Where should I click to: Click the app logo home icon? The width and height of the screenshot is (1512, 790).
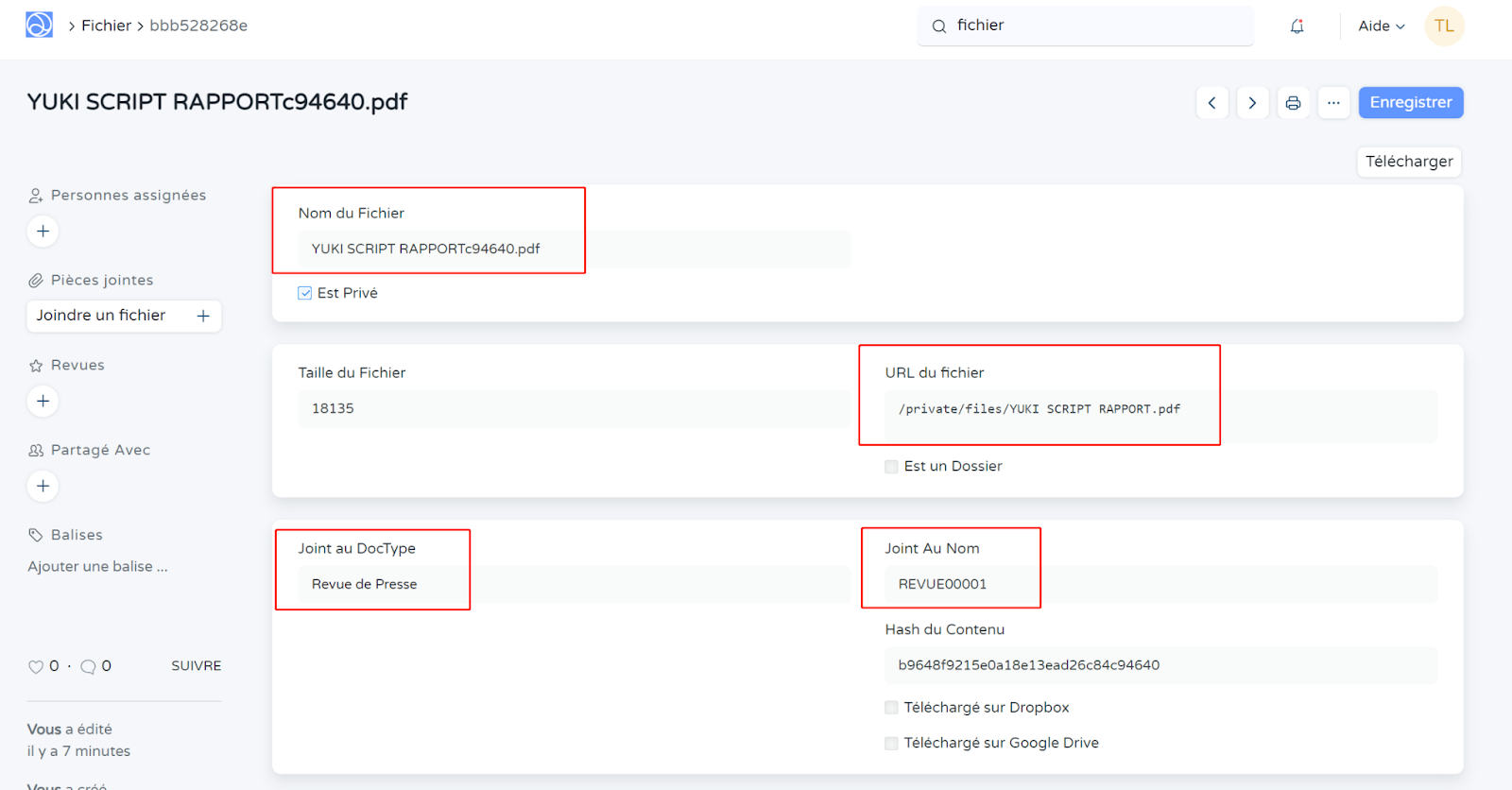pos(39,26)
